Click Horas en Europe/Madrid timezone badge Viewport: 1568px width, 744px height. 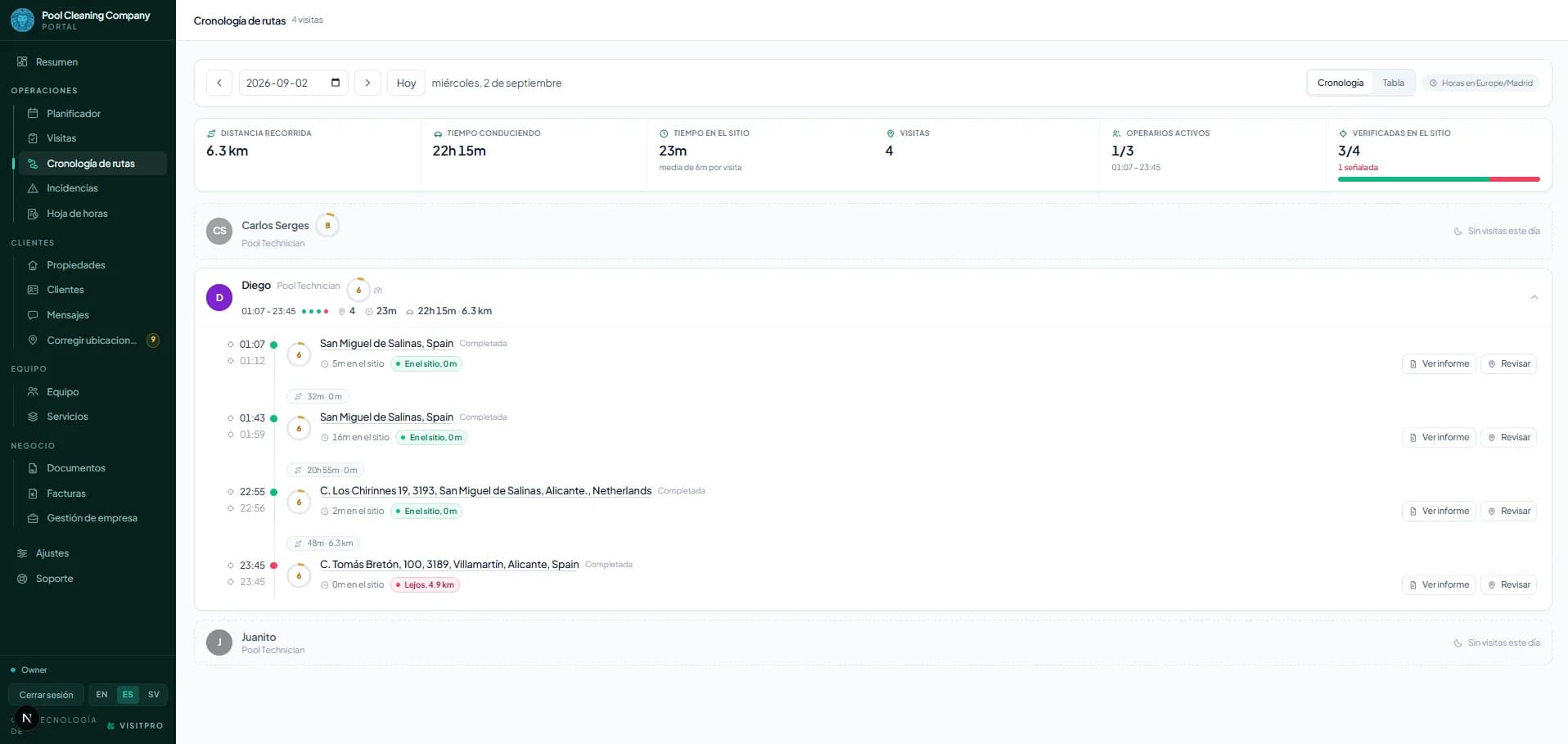(1480, 83)
